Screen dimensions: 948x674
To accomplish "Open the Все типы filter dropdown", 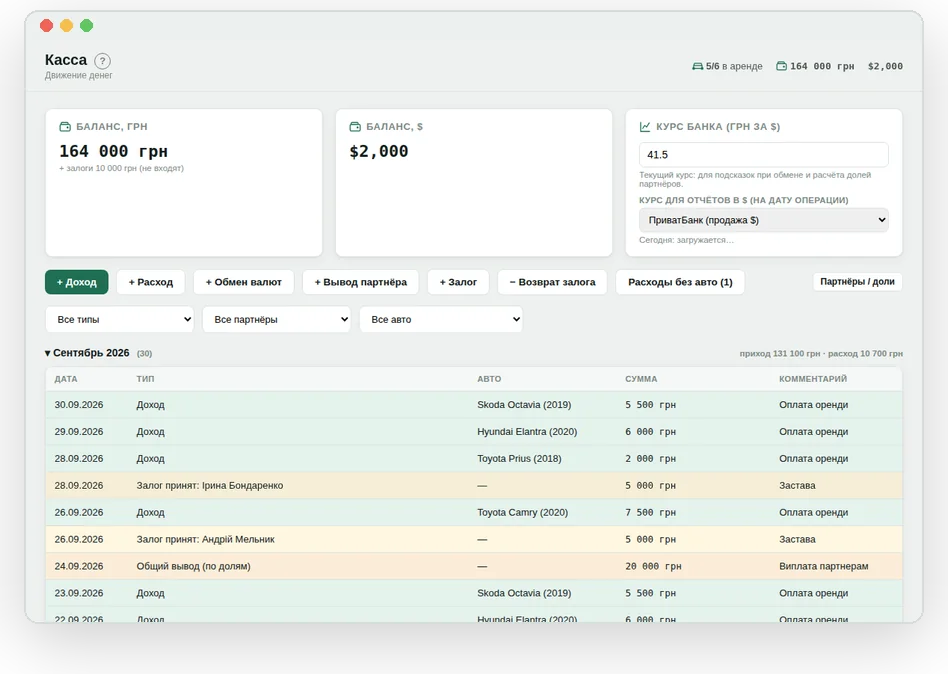I will [120, 319].
